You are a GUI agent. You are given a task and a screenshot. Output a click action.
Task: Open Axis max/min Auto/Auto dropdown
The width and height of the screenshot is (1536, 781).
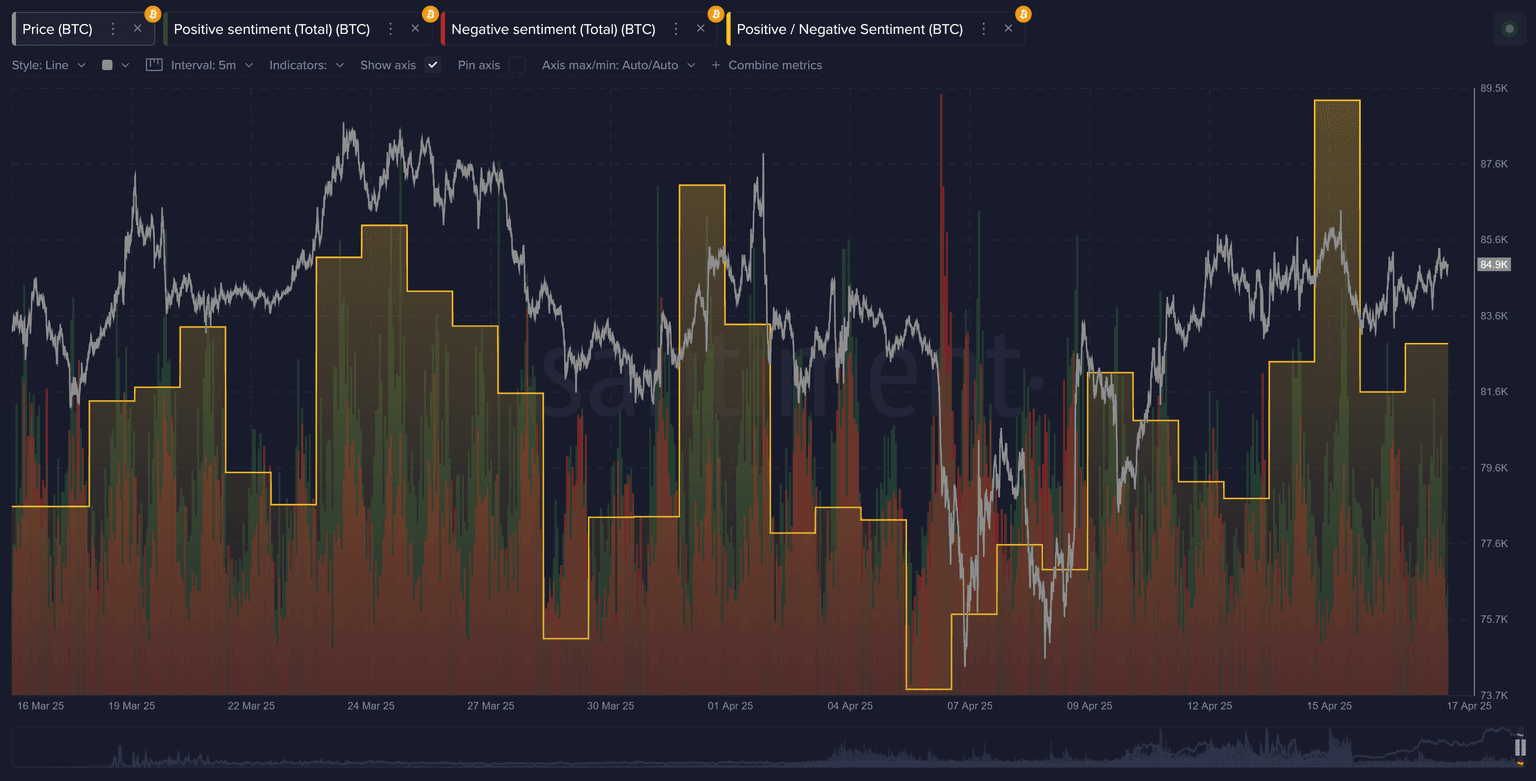[x=618, y=65]
